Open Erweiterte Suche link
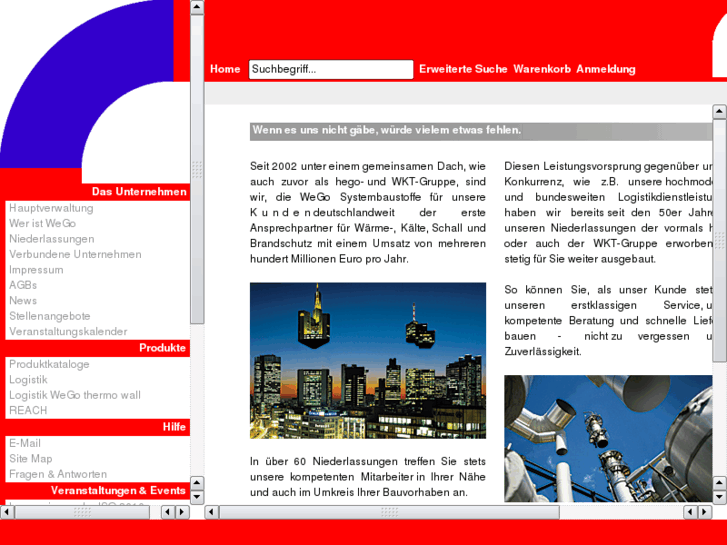727x545 pixels. pyautogui.click(x=463, y=69)
